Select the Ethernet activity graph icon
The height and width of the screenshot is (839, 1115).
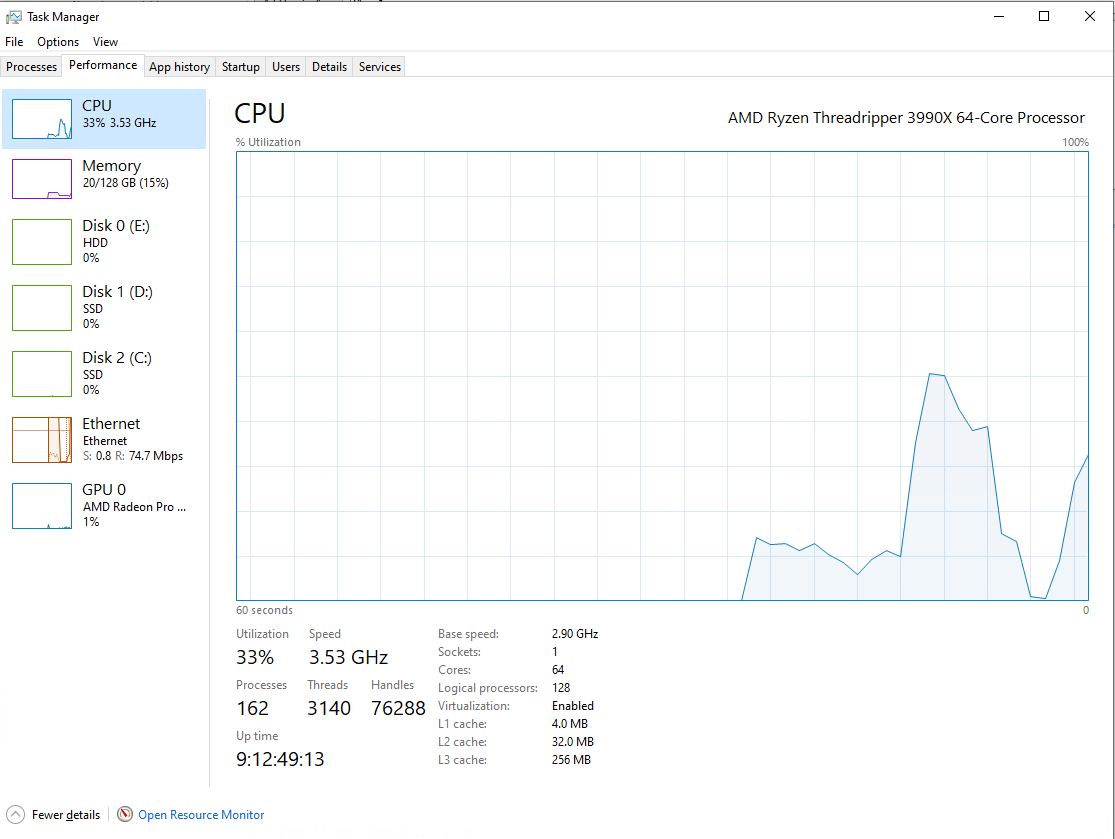point(41,439)
